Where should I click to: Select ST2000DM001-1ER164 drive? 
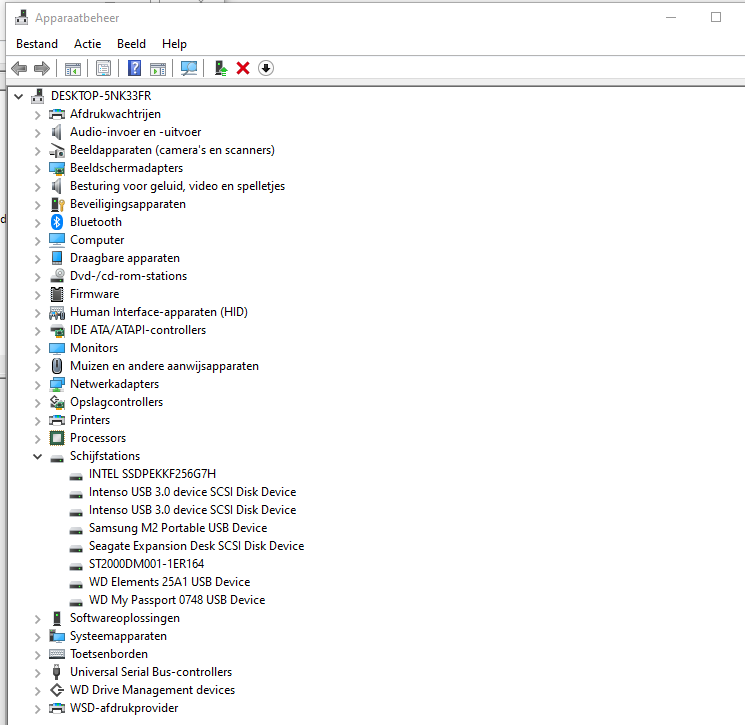point(146,564)
